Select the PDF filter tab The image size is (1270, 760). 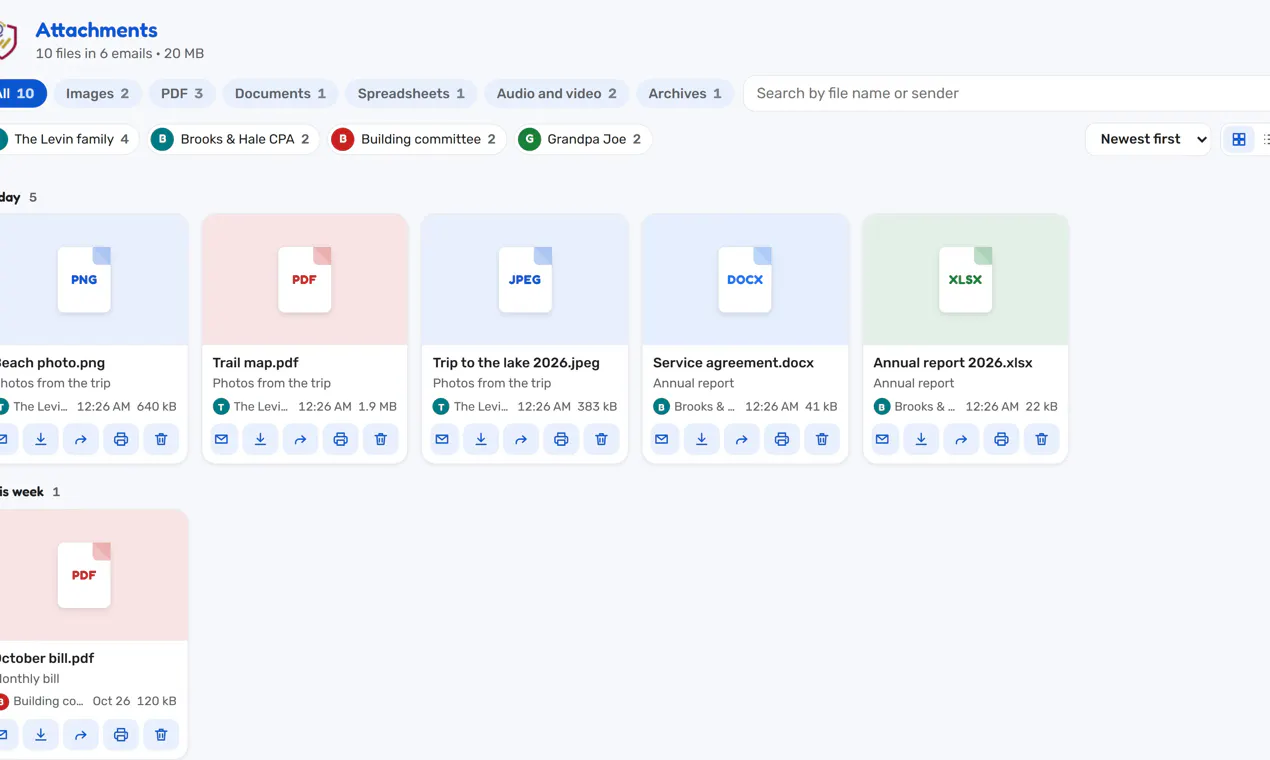(182, 93)
